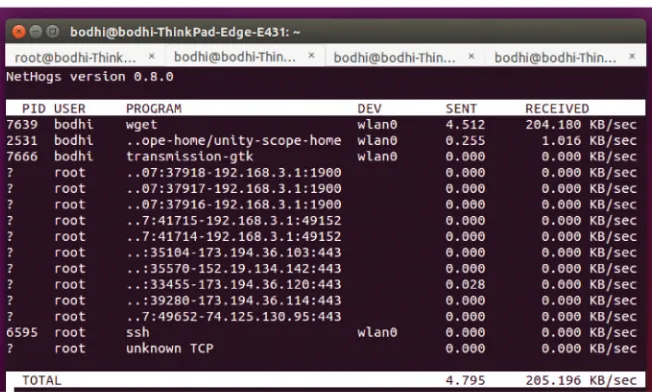Select the wget program entry
The width and height of the screenshot is (652, 392).
click(x=142, y=125)
